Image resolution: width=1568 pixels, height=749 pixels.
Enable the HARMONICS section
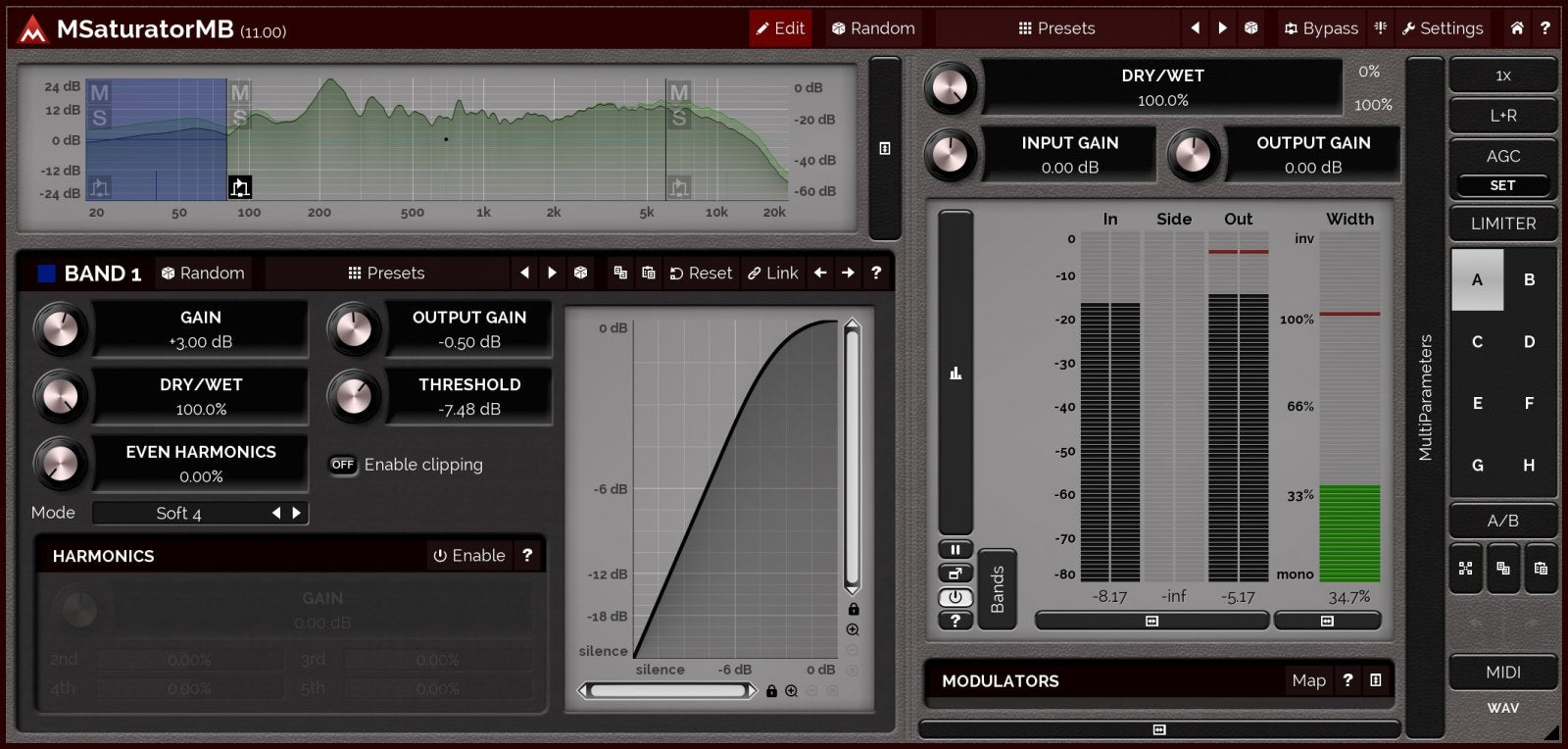[x=469, y=555]
